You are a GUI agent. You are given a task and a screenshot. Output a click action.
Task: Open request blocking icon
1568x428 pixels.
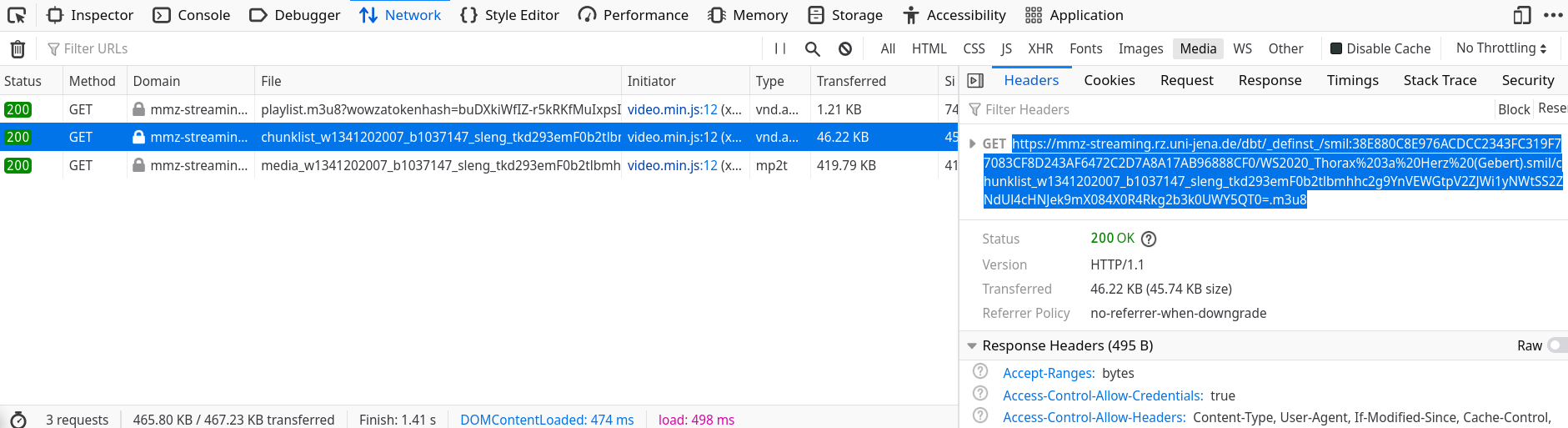point(845,49)
